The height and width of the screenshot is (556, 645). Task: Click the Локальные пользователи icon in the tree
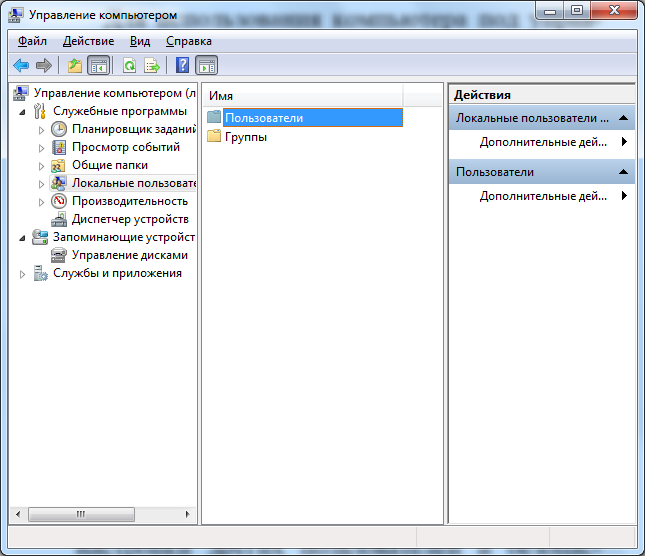tap(59, 183)
